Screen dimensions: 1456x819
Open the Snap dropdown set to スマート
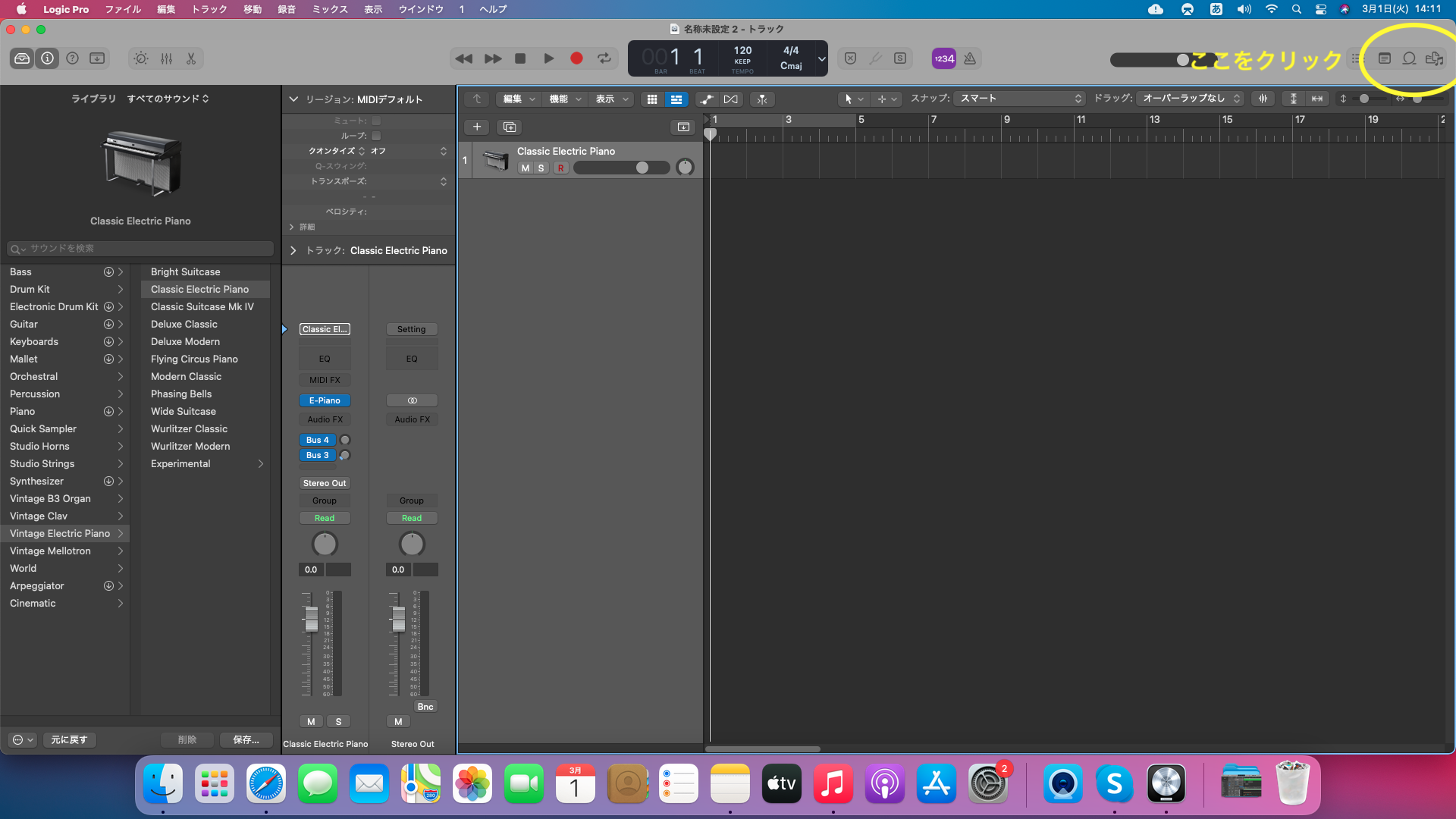[x=1020, y=99]
